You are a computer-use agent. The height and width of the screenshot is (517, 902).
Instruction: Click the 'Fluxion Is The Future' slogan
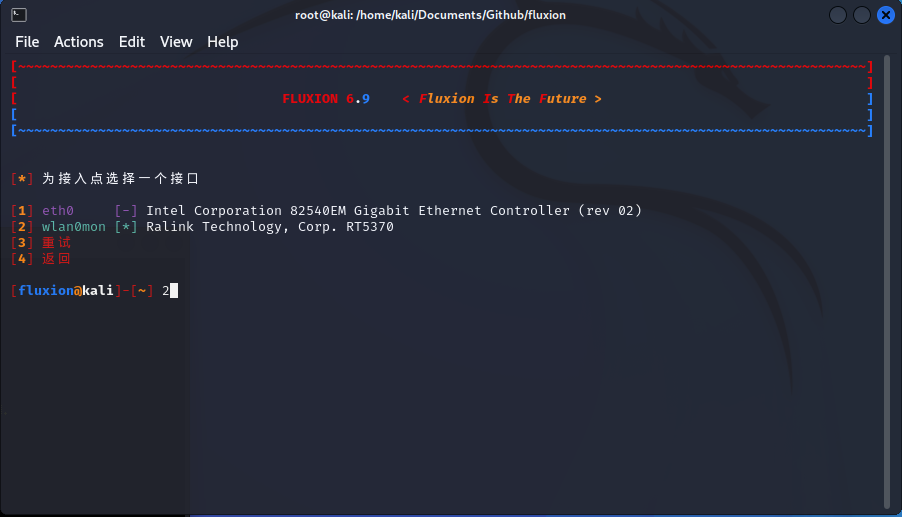coord(502,99)
